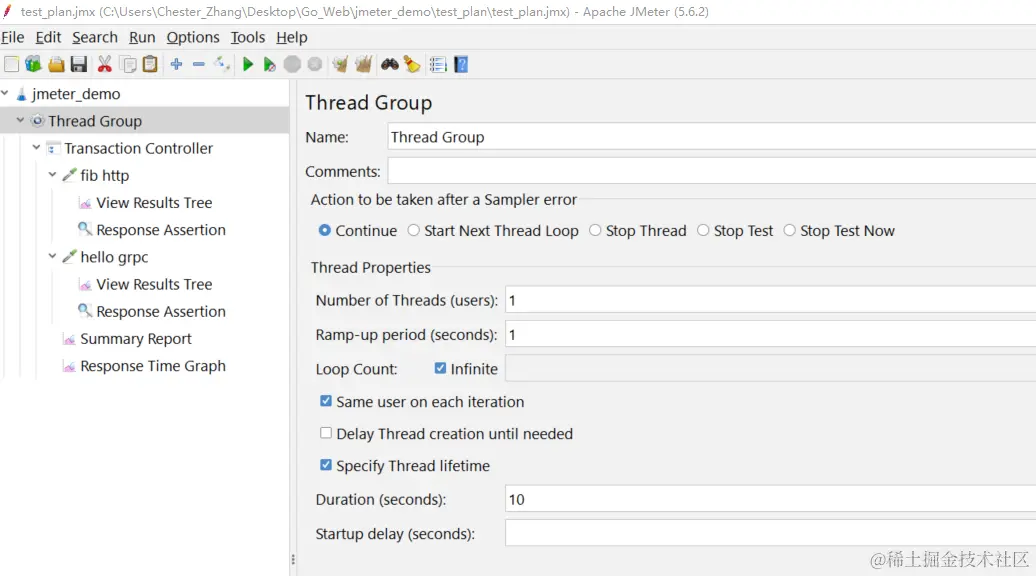Viewport: 1036px width, 576px height.
Task: Click the Summary Report icon in tree
Action: pos(69,339)
